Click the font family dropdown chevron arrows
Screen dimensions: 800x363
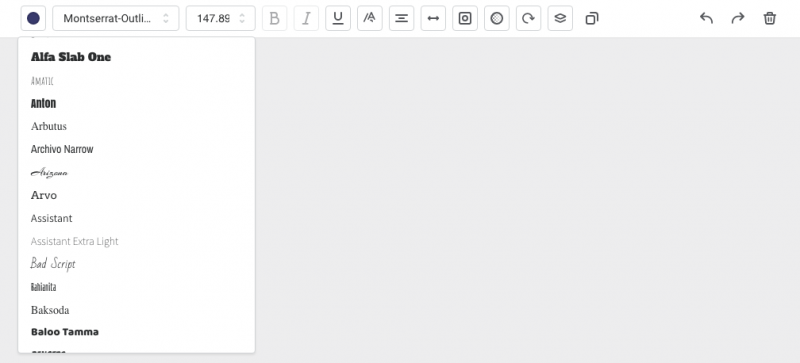pyautogui.click(x=166, y=18)
